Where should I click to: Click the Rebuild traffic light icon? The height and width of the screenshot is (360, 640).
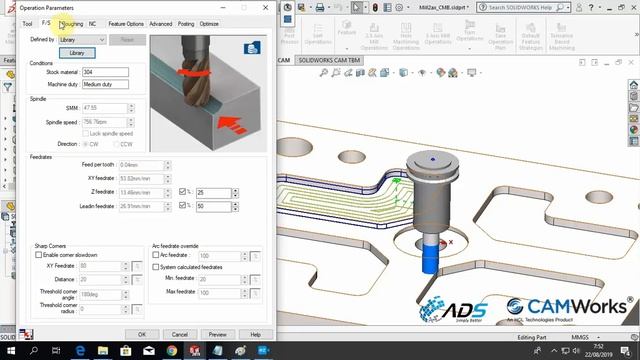click(x=375, y=7)
